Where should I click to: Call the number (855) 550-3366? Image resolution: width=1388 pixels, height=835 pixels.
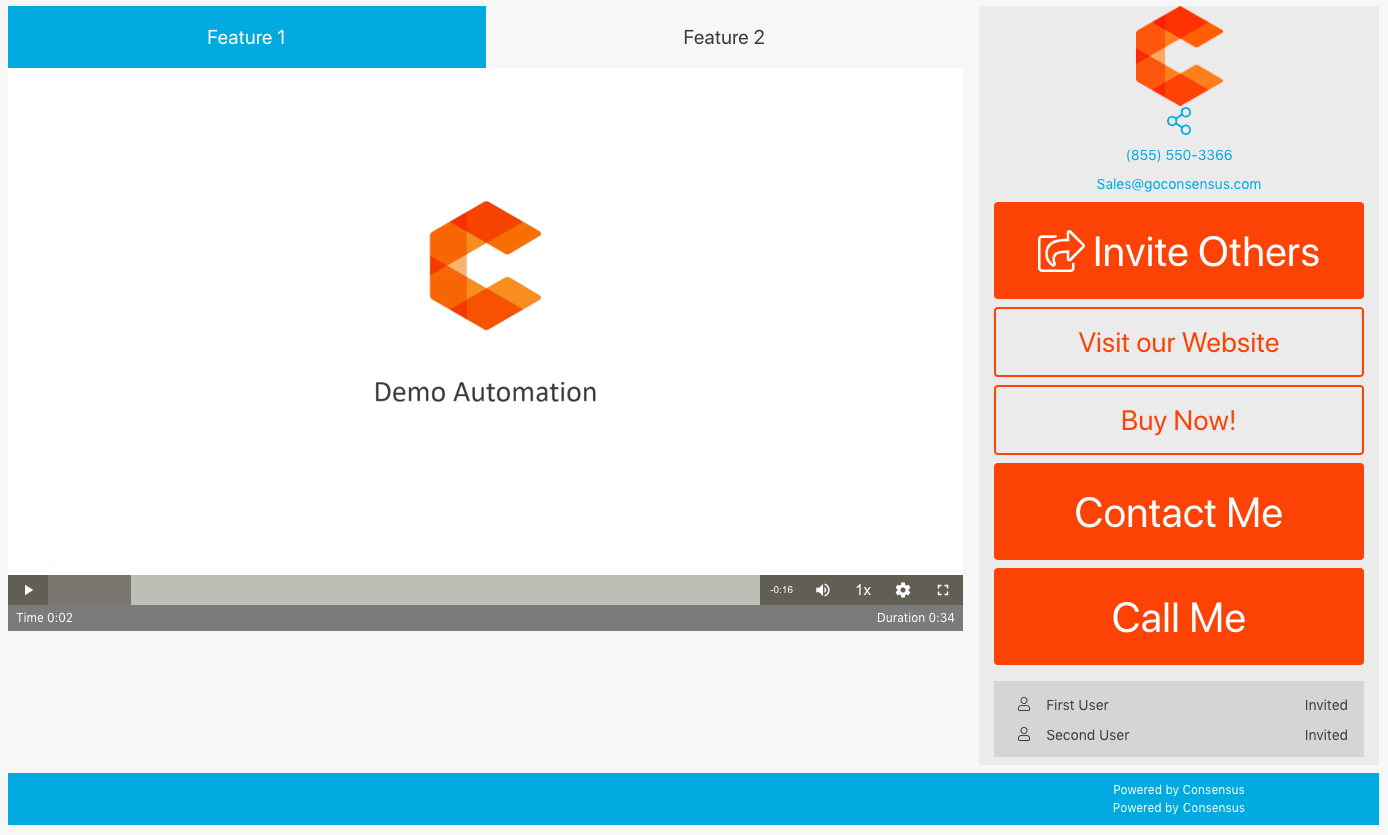[1178, 155]
